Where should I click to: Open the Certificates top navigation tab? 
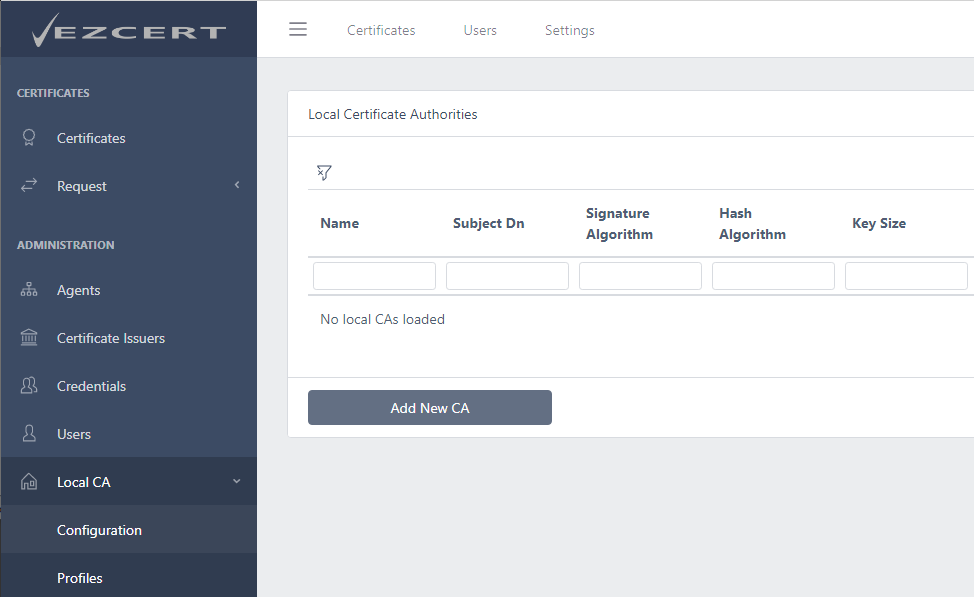(x=381, y=30)
